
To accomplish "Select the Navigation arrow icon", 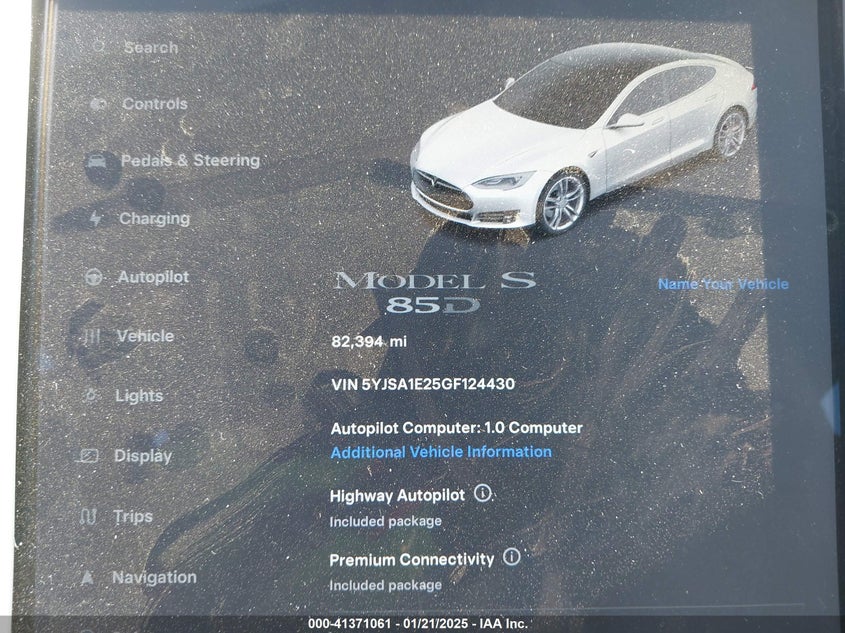I will [88, 578].
